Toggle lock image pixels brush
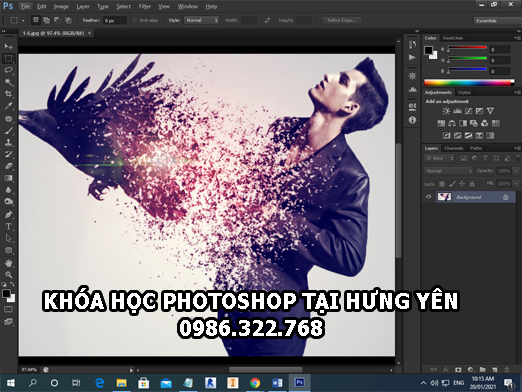This screenshot has height=392, width=522. pyautogui.click(x=452, y=184)
